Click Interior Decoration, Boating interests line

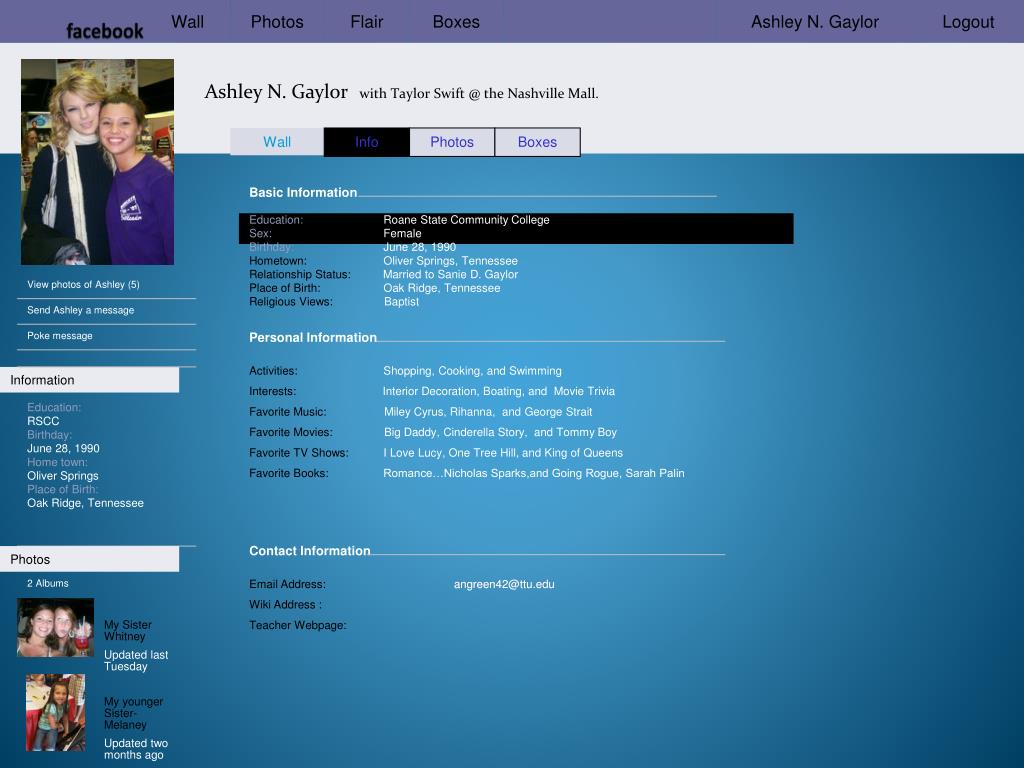(x=499, y=391)
